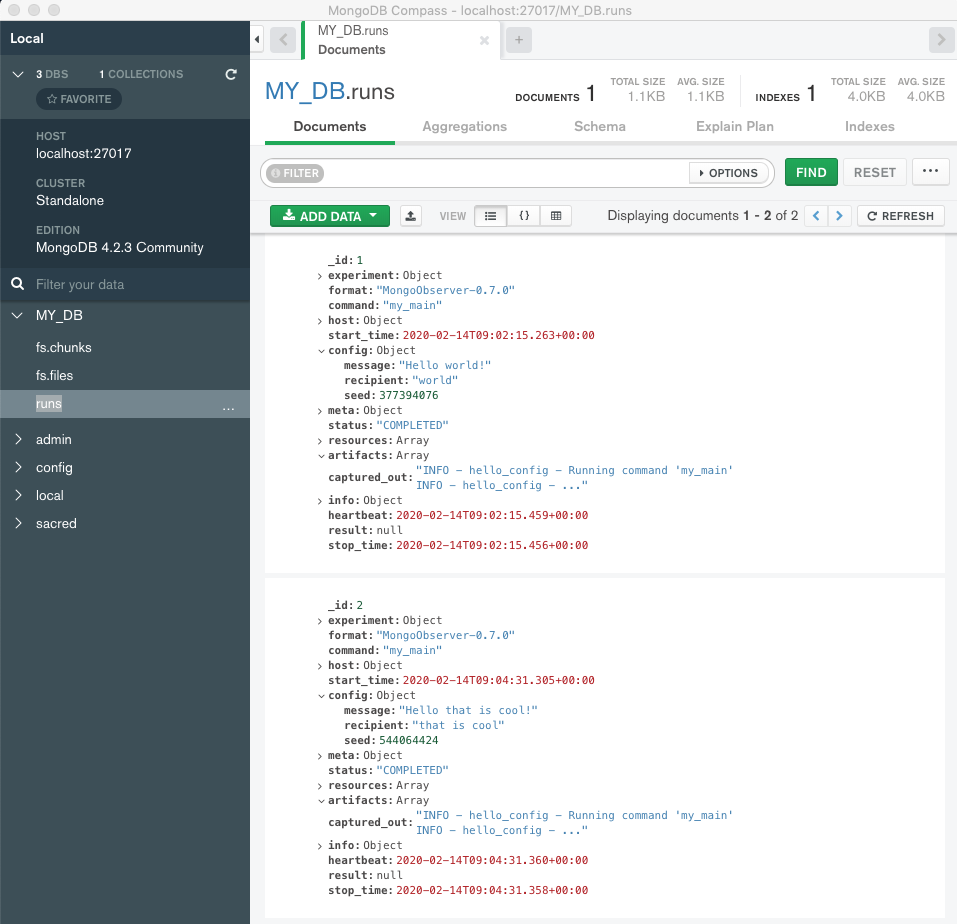Open the Explain Plan tab
Viewport: 957px width, 924px height.
click(x=735, y=126)
